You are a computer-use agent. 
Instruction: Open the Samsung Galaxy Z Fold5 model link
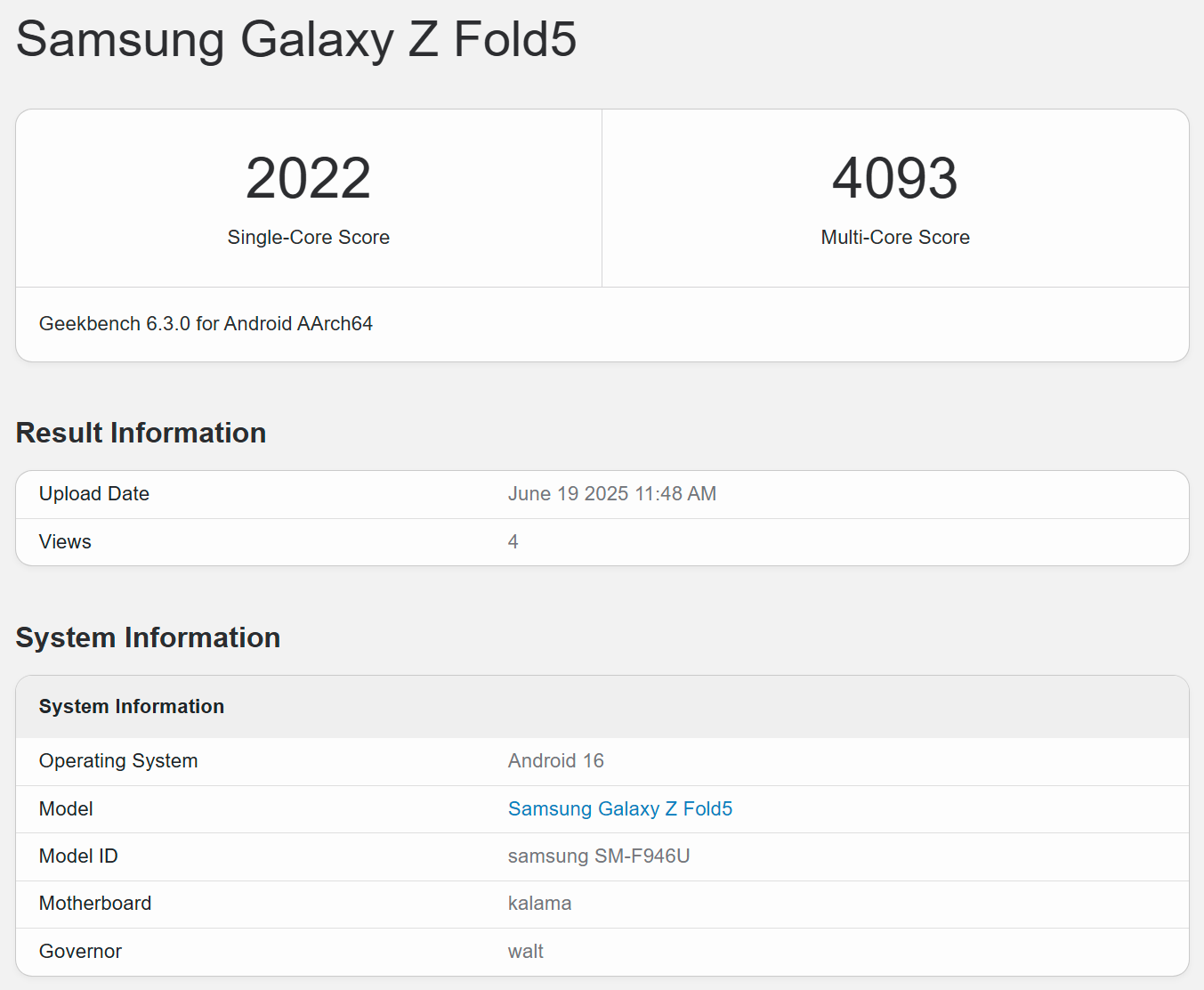click(x=619, y=808)
